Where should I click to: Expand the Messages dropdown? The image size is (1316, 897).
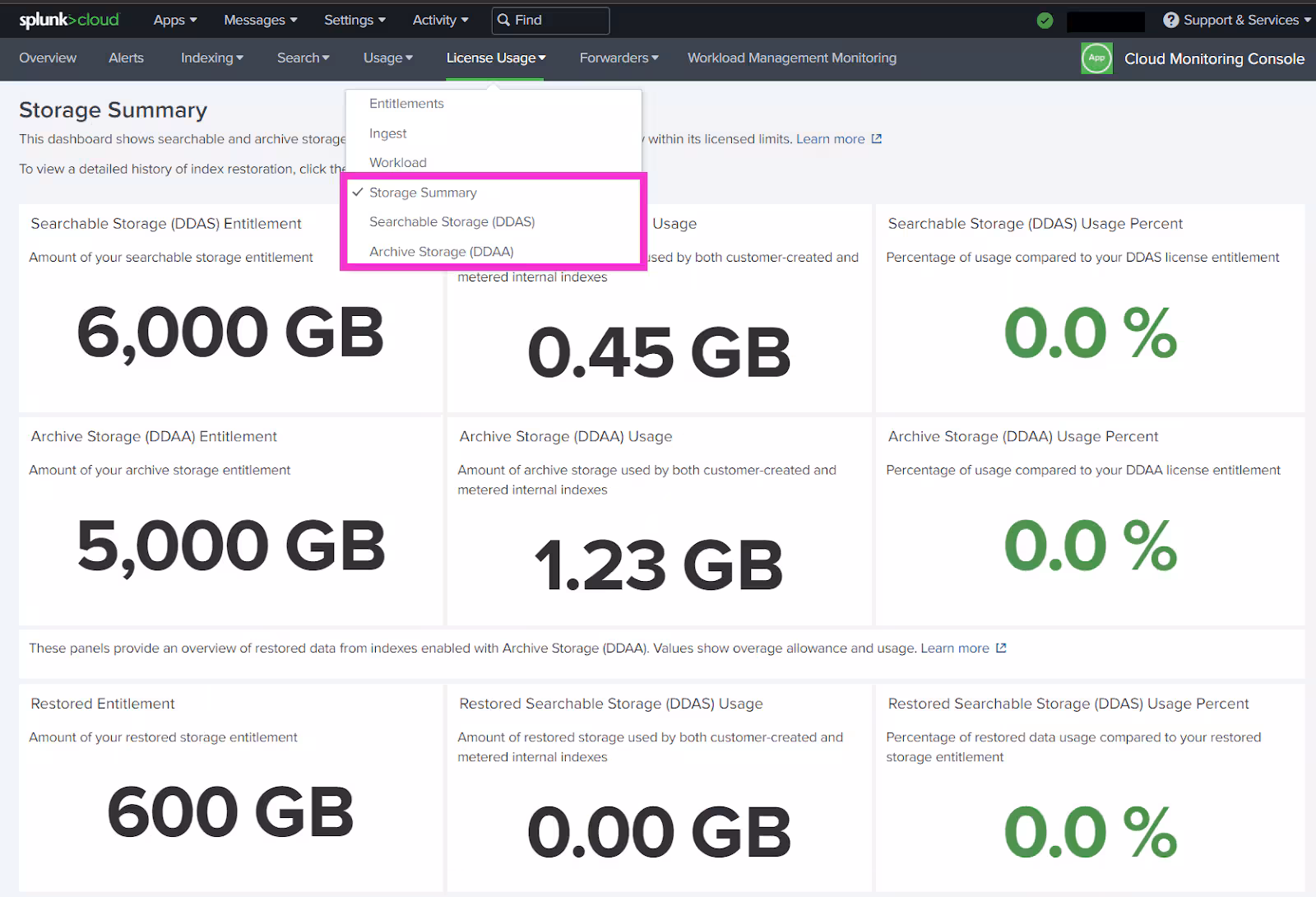[x=260, y=21]
